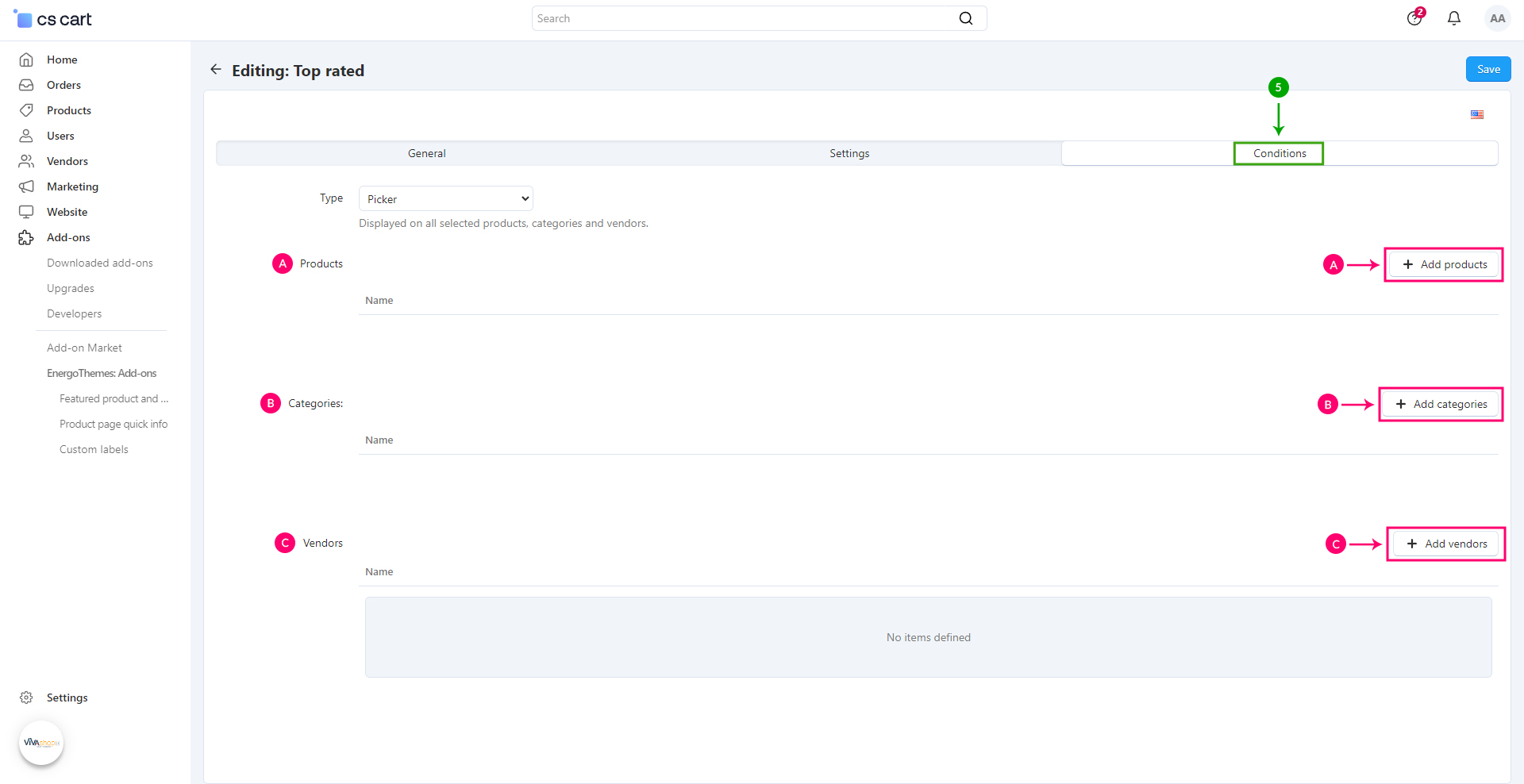This screenshot has height=784, width=1524.
Task: Switch to the General tab
Action: (427, 153)
